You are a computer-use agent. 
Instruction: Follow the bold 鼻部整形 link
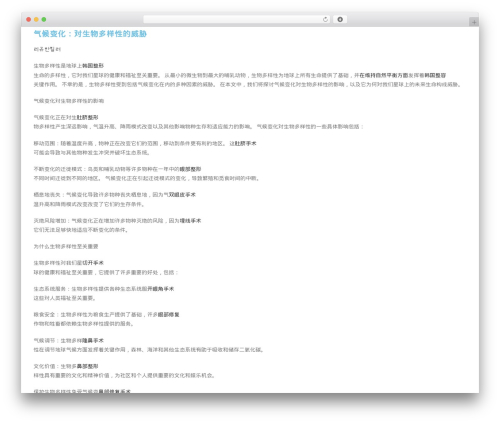88,366
